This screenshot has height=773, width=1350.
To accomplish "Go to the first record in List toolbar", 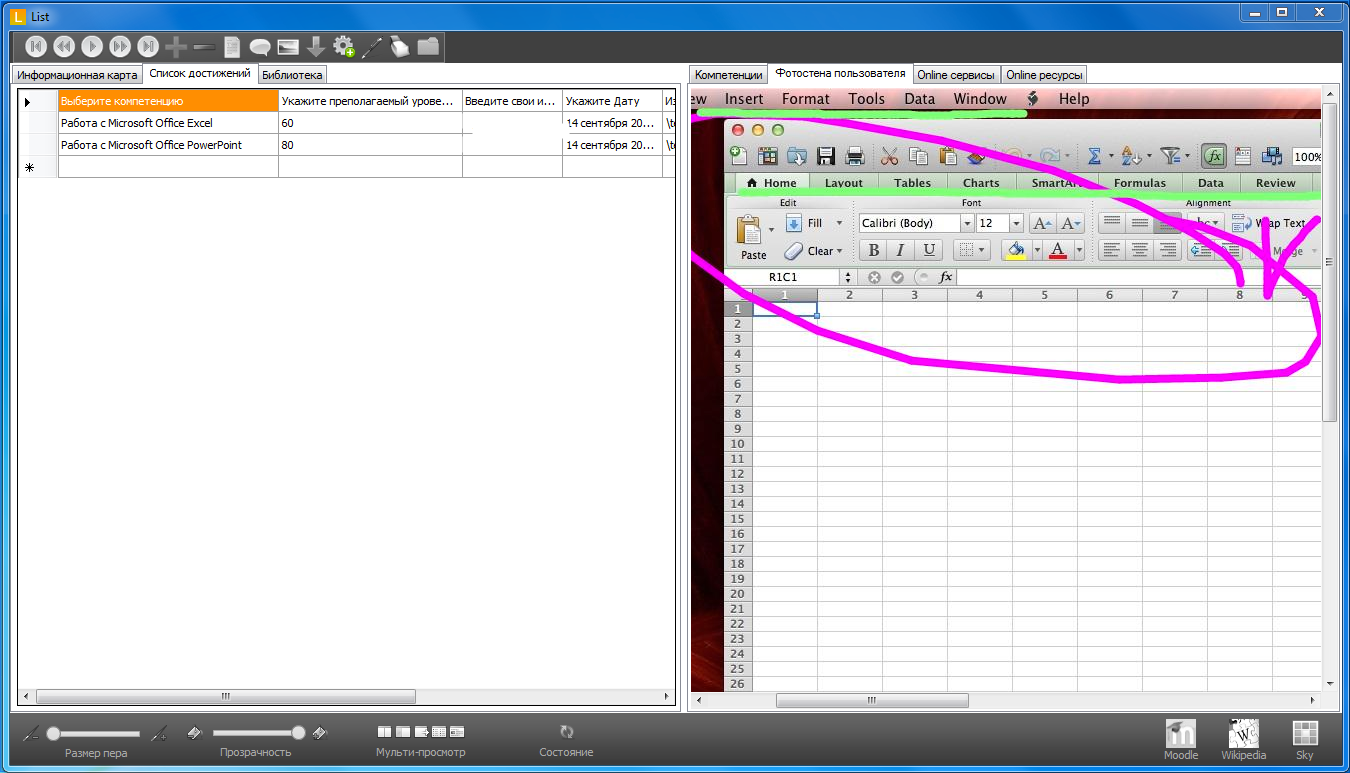I will click(x=36, y=46).
